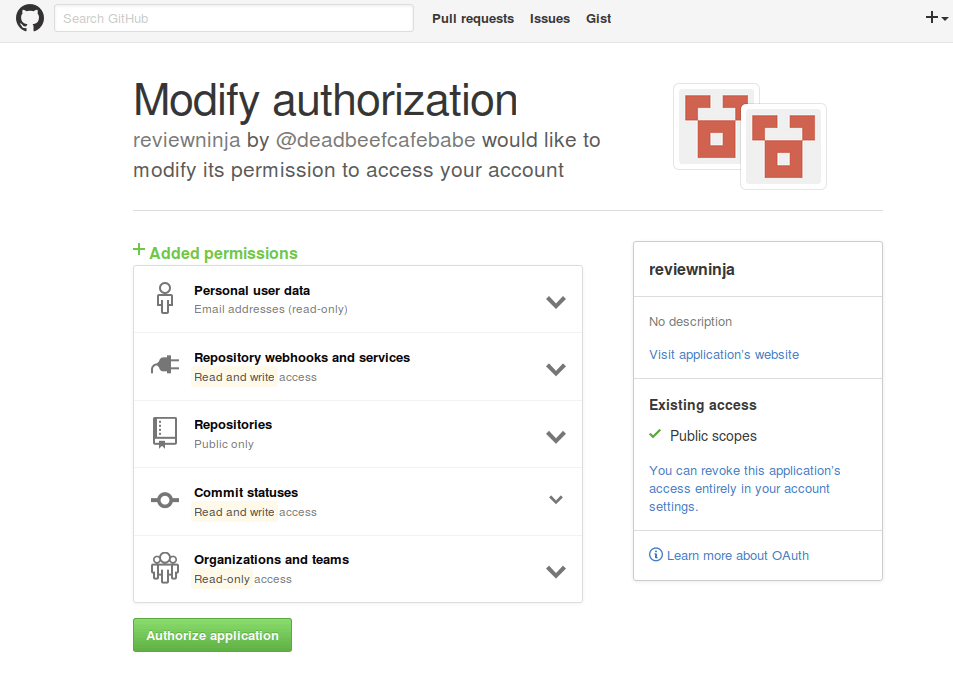Click the reviewninja sidebar title
The image size is (953, 678).
(692, 269)
